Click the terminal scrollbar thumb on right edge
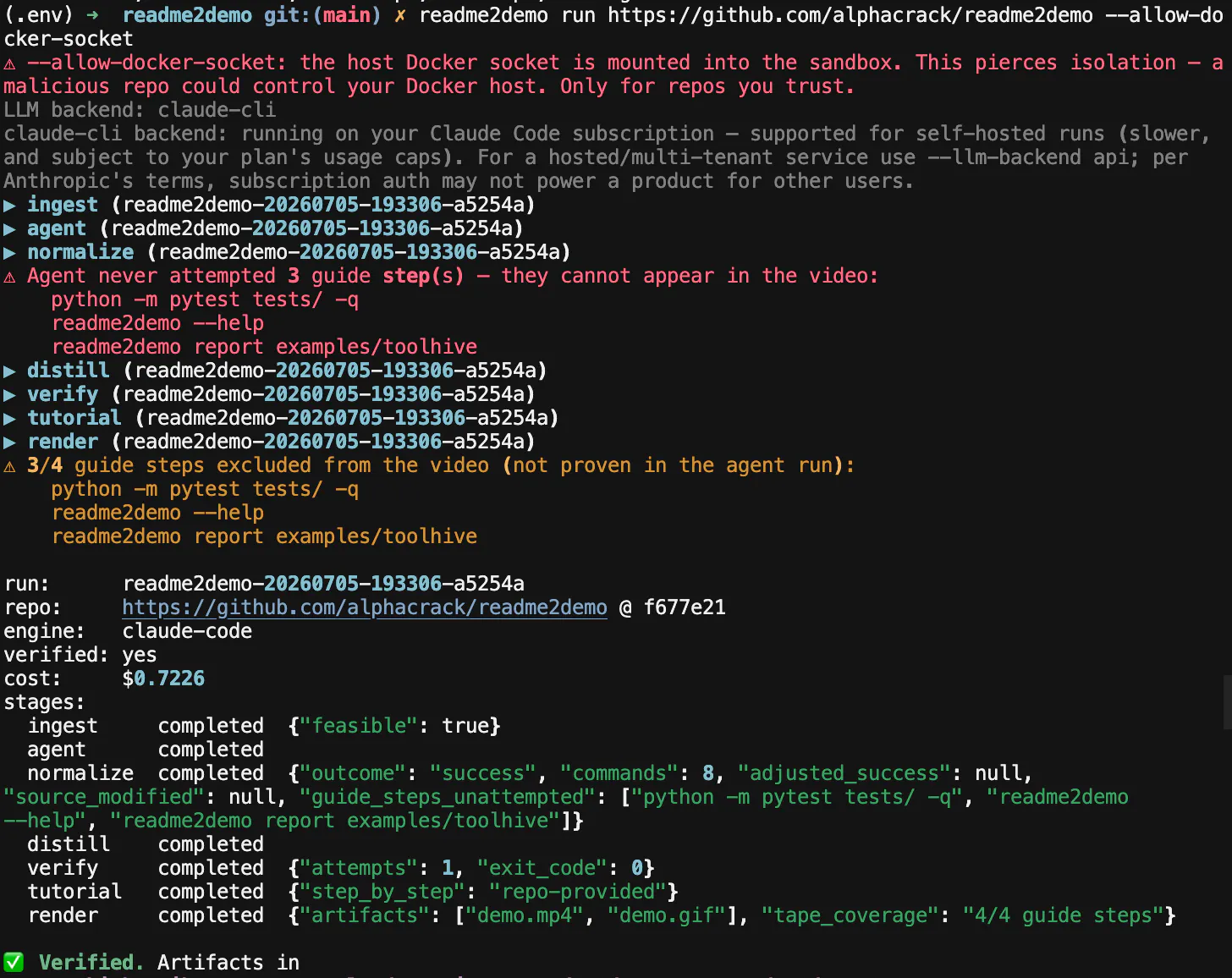Screen dimensions: 1232x978 (x=1227, y=702)
